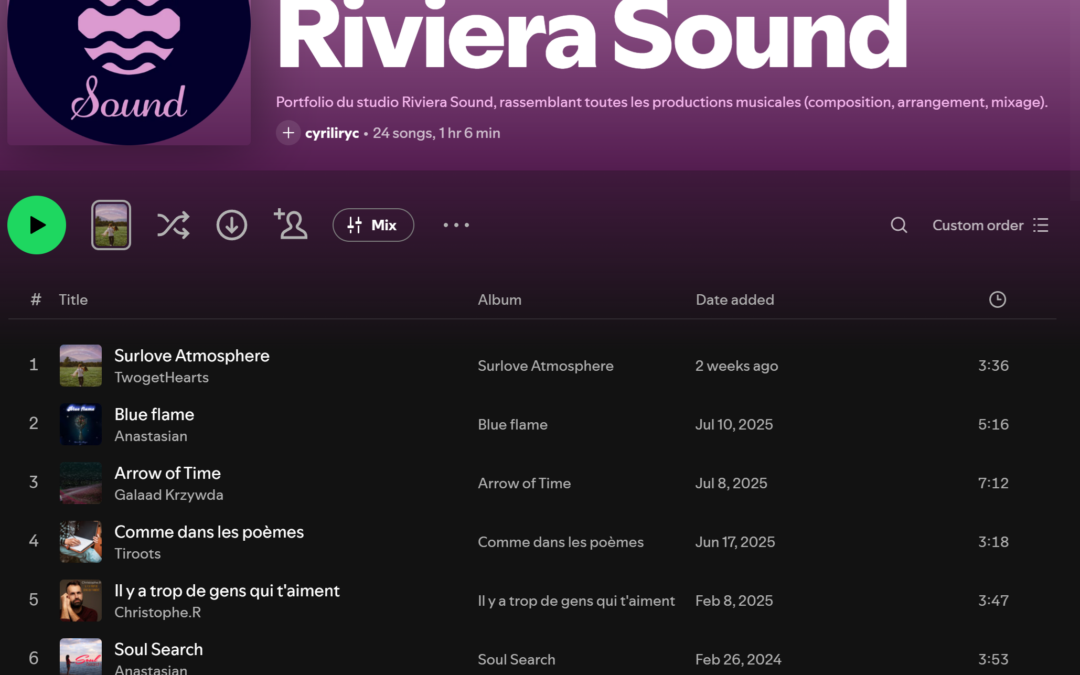Screen dimensions: 1080x675
Task: Toggle shuffle for the playlist
Action: point(173,225)
